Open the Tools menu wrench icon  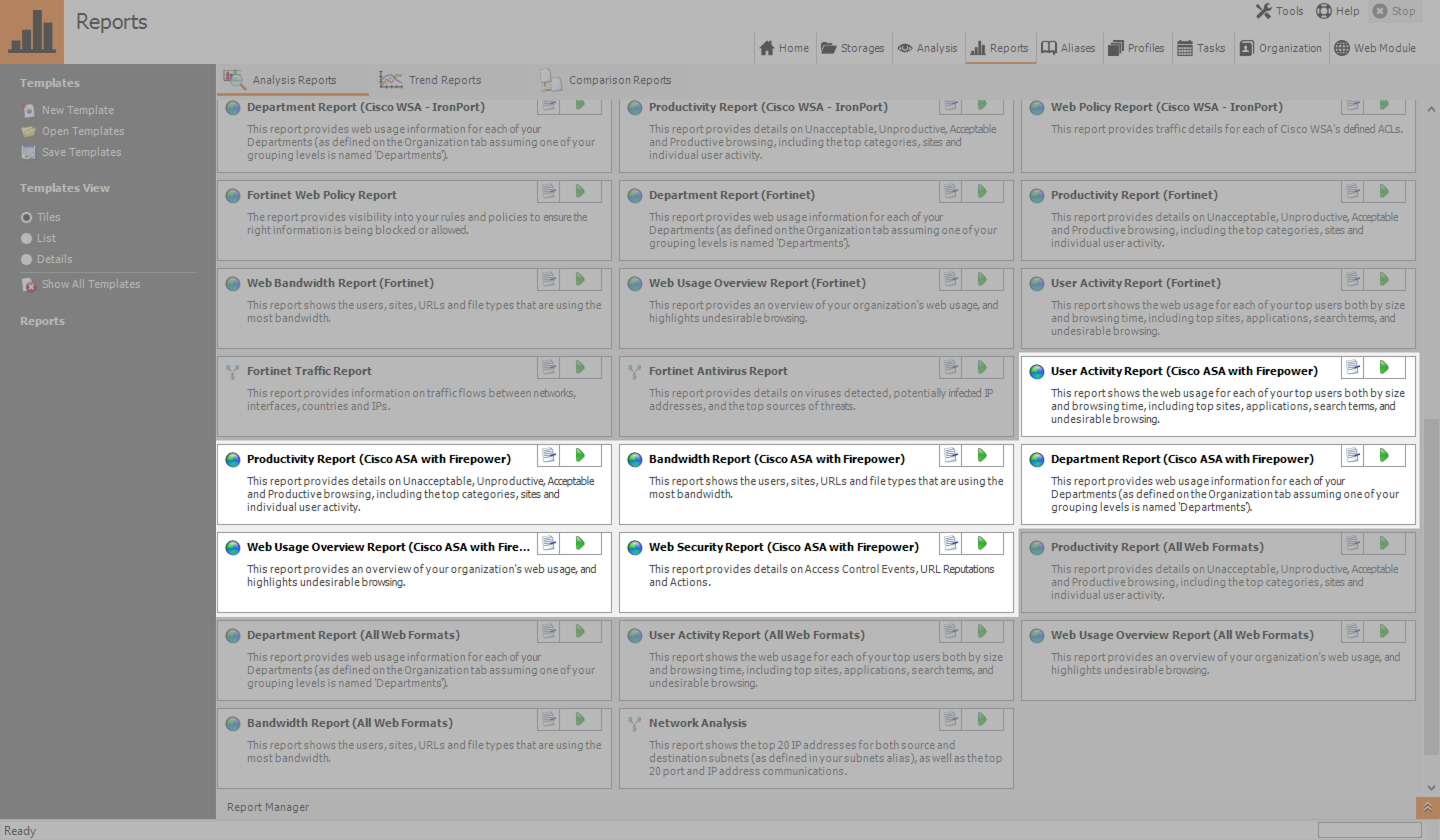click(1263, 11)
